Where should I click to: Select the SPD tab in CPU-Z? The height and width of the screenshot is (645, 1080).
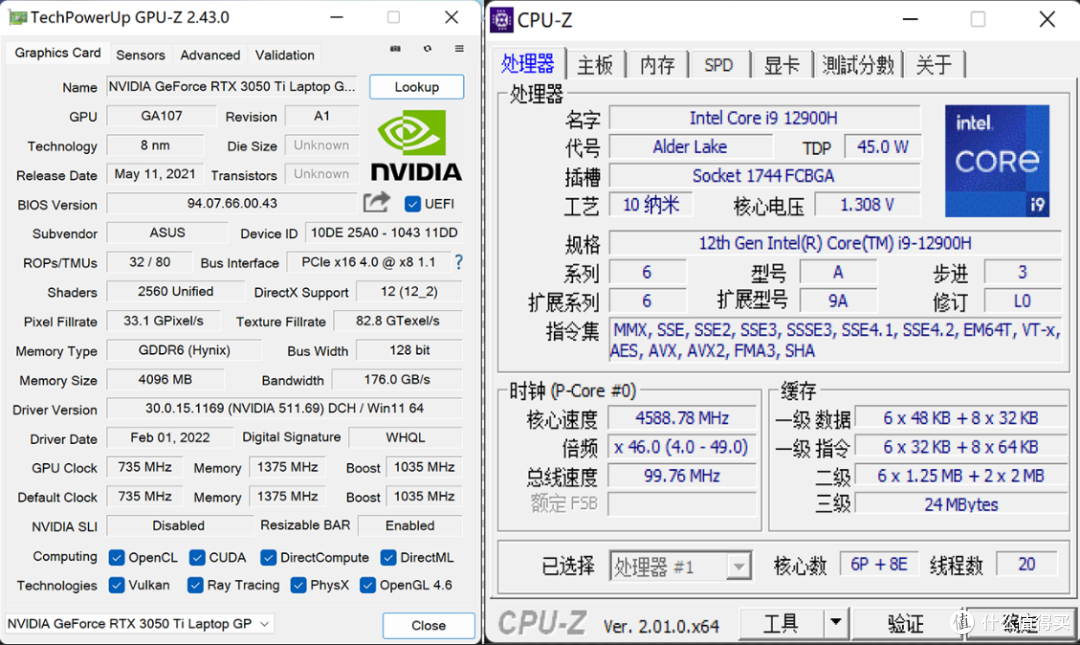pyautogui.click(x=718, y=65)
